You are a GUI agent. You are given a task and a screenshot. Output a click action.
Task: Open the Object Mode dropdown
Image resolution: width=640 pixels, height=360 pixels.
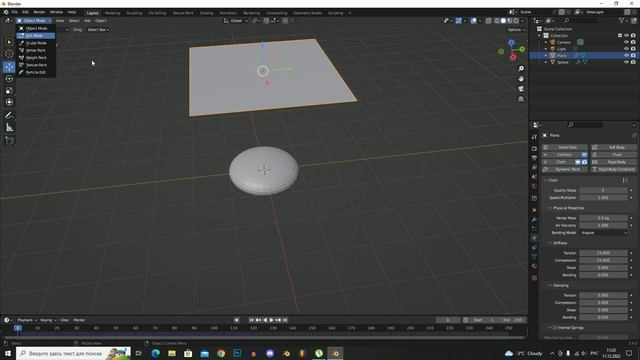click(x=34, y=20)
